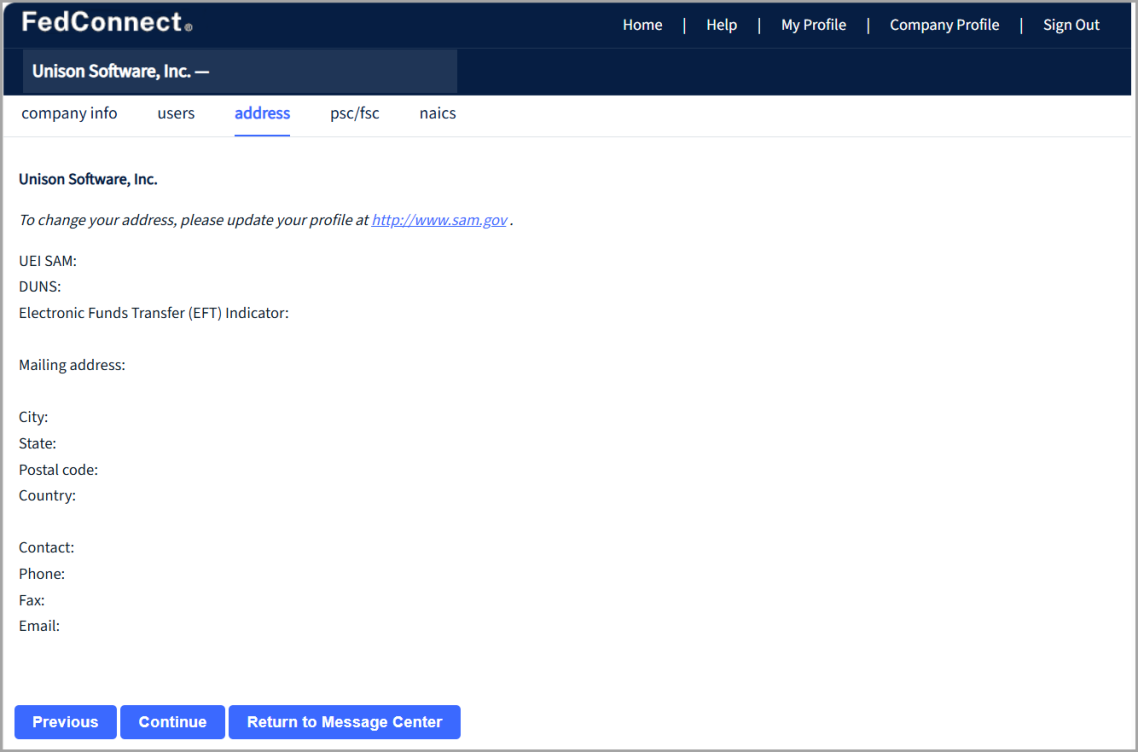Click the bold Unison Software, Inc. heading
1138x752 pixels.
click(88, 179)
